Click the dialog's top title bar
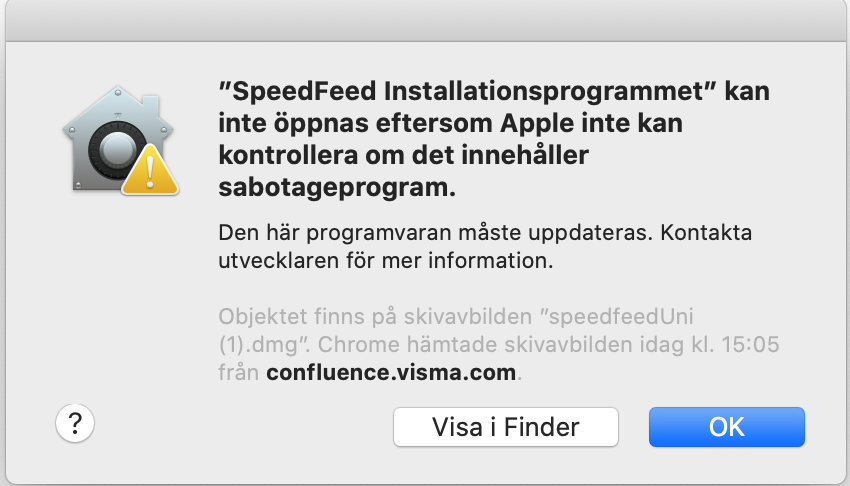 click(x=425, y=19)
